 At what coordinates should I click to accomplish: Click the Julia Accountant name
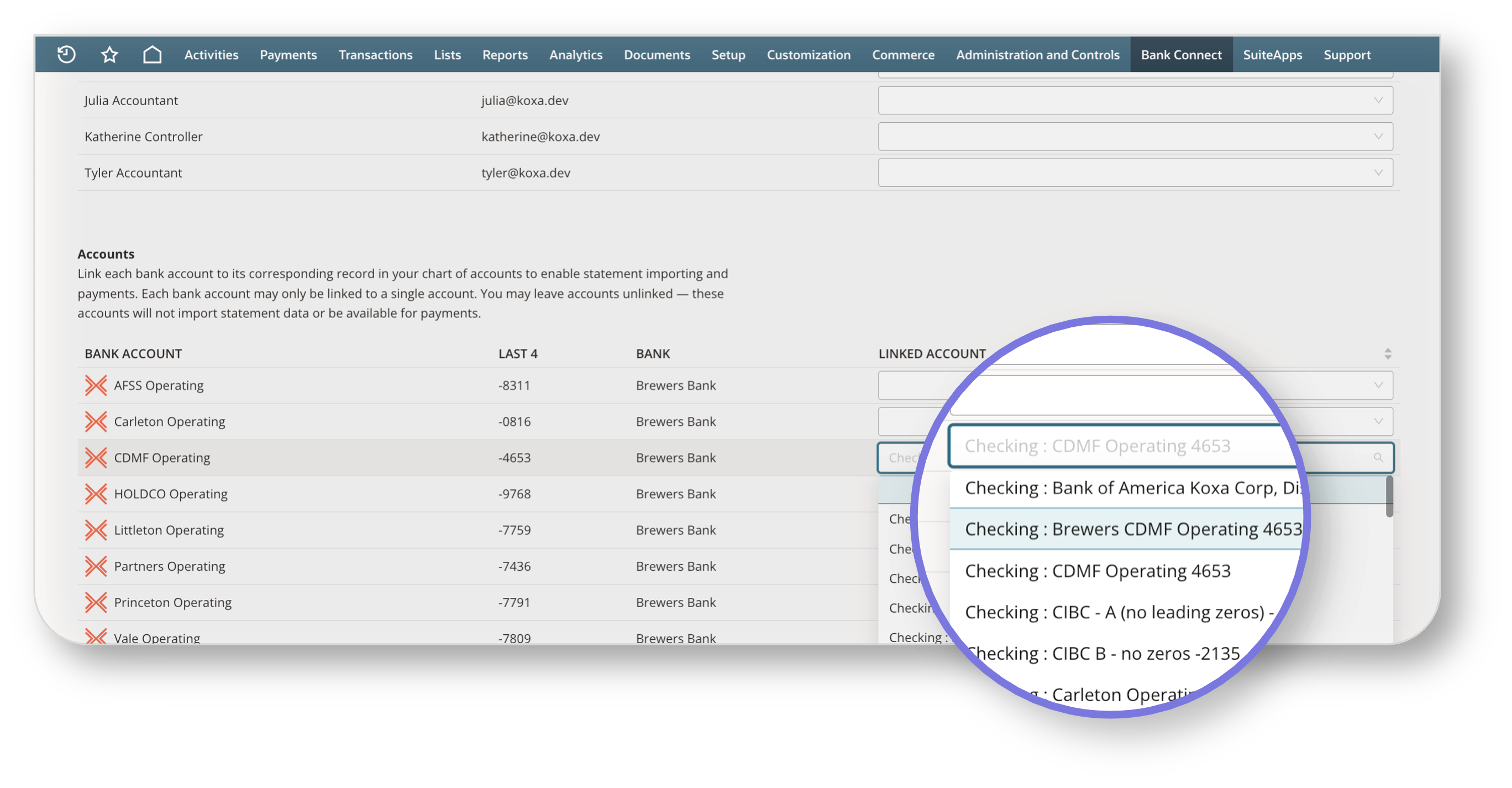131,101
